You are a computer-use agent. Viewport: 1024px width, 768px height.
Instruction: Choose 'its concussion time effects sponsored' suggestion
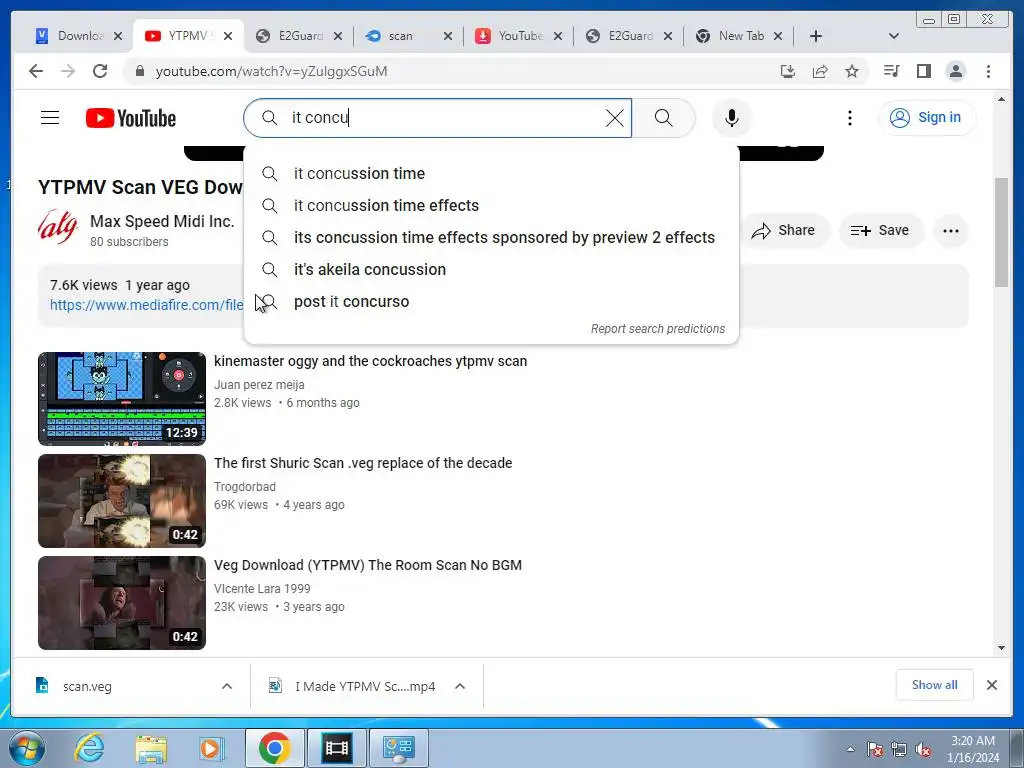pyautogui.click(x=491, y=237)
